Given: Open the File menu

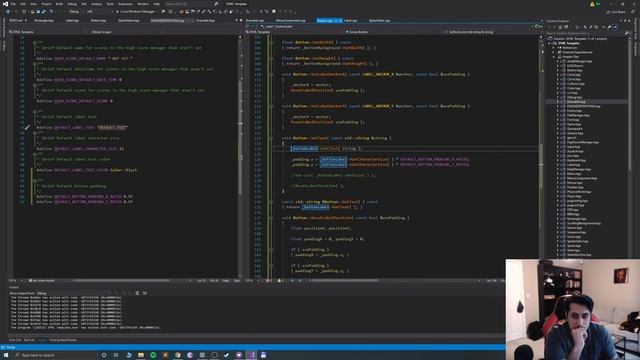Looking at the screenshot, I should pyautogui.click(x=13, y=4).
